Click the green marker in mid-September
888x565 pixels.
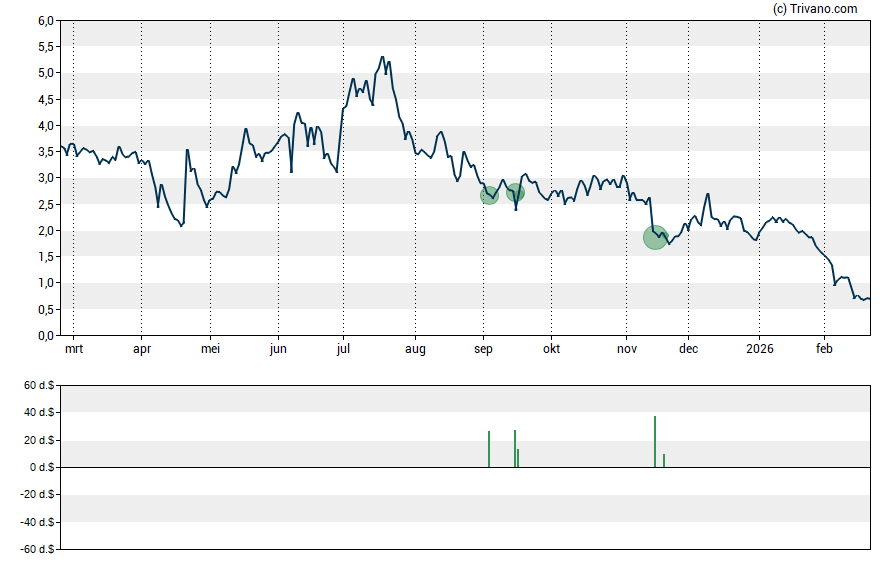point(515,192)
